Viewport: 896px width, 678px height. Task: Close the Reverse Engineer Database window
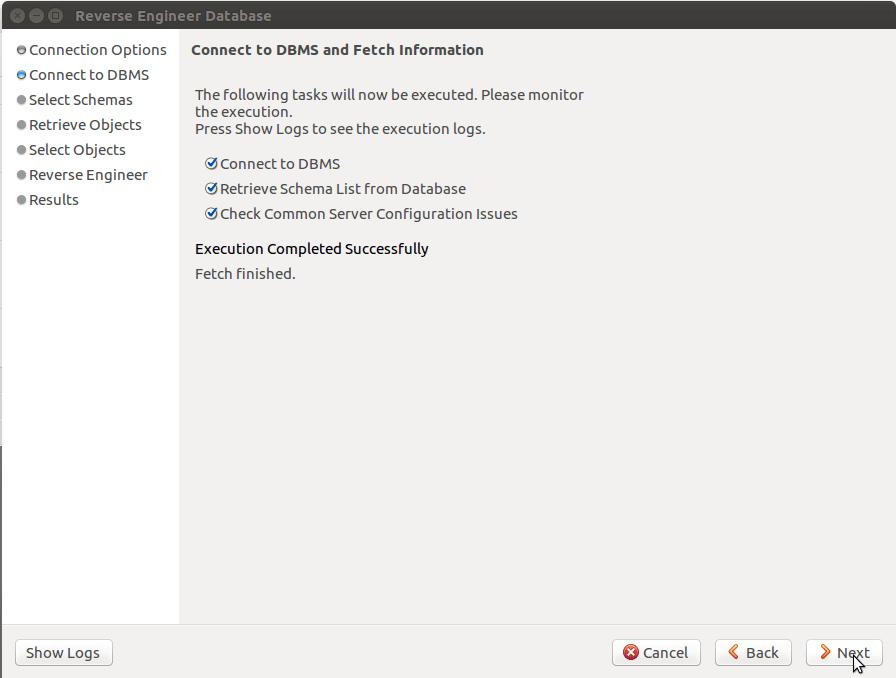pos(17,16)
